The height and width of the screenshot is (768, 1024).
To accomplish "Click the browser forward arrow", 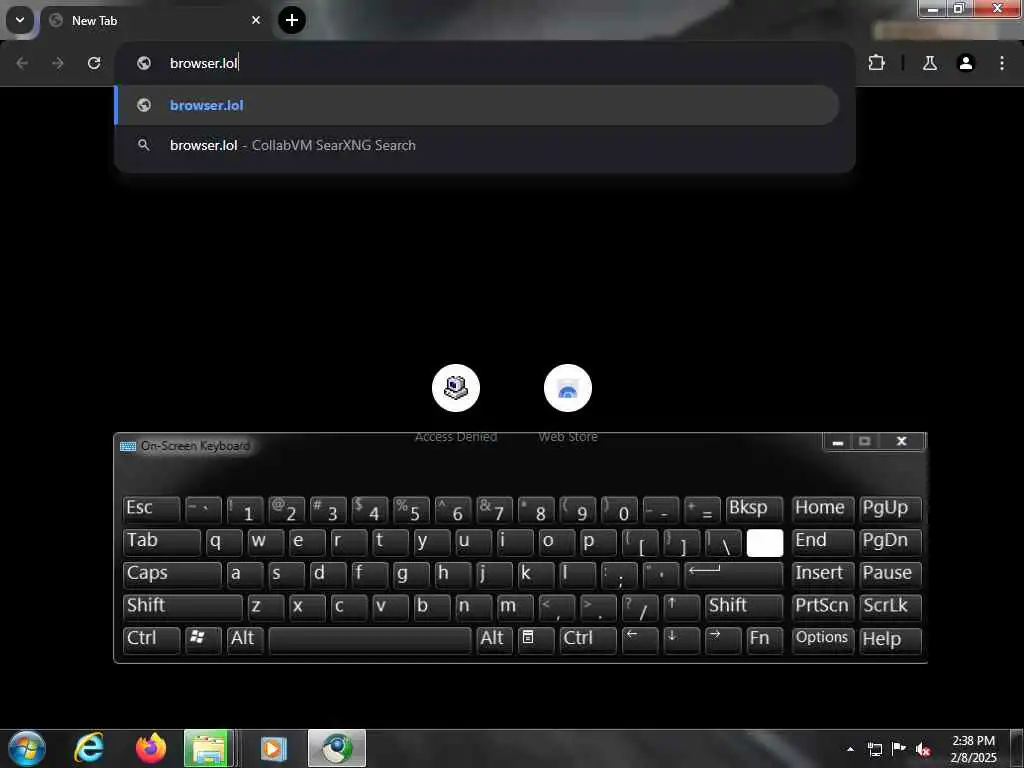I will point(58,63).
